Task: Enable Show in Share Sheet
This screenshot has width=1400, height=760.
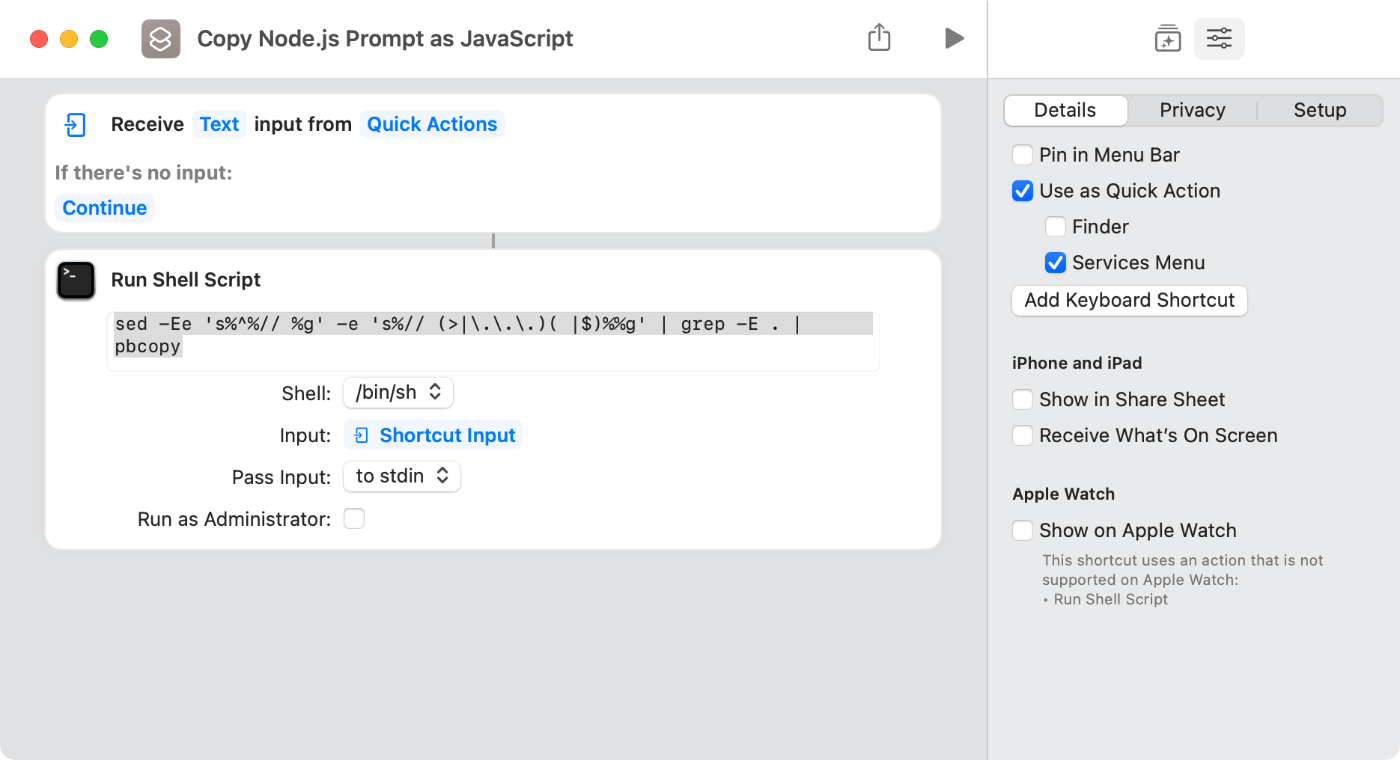Action: click(1022, 400)
